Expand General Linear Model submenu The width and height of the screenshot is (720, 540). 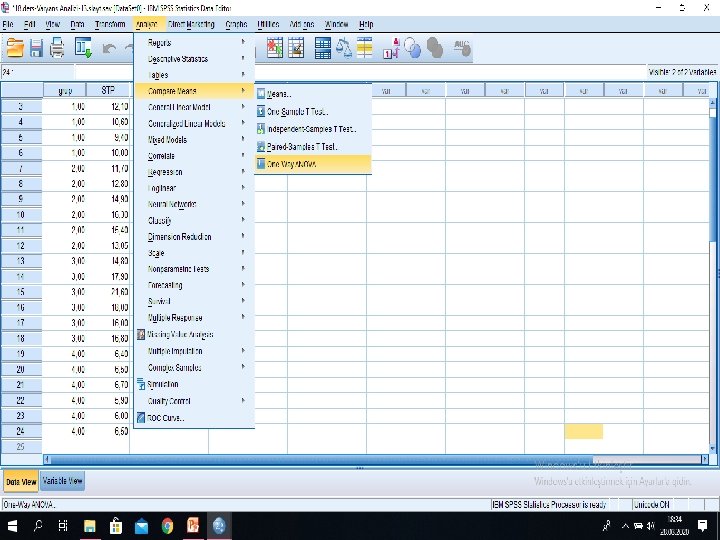coord(195,107)
